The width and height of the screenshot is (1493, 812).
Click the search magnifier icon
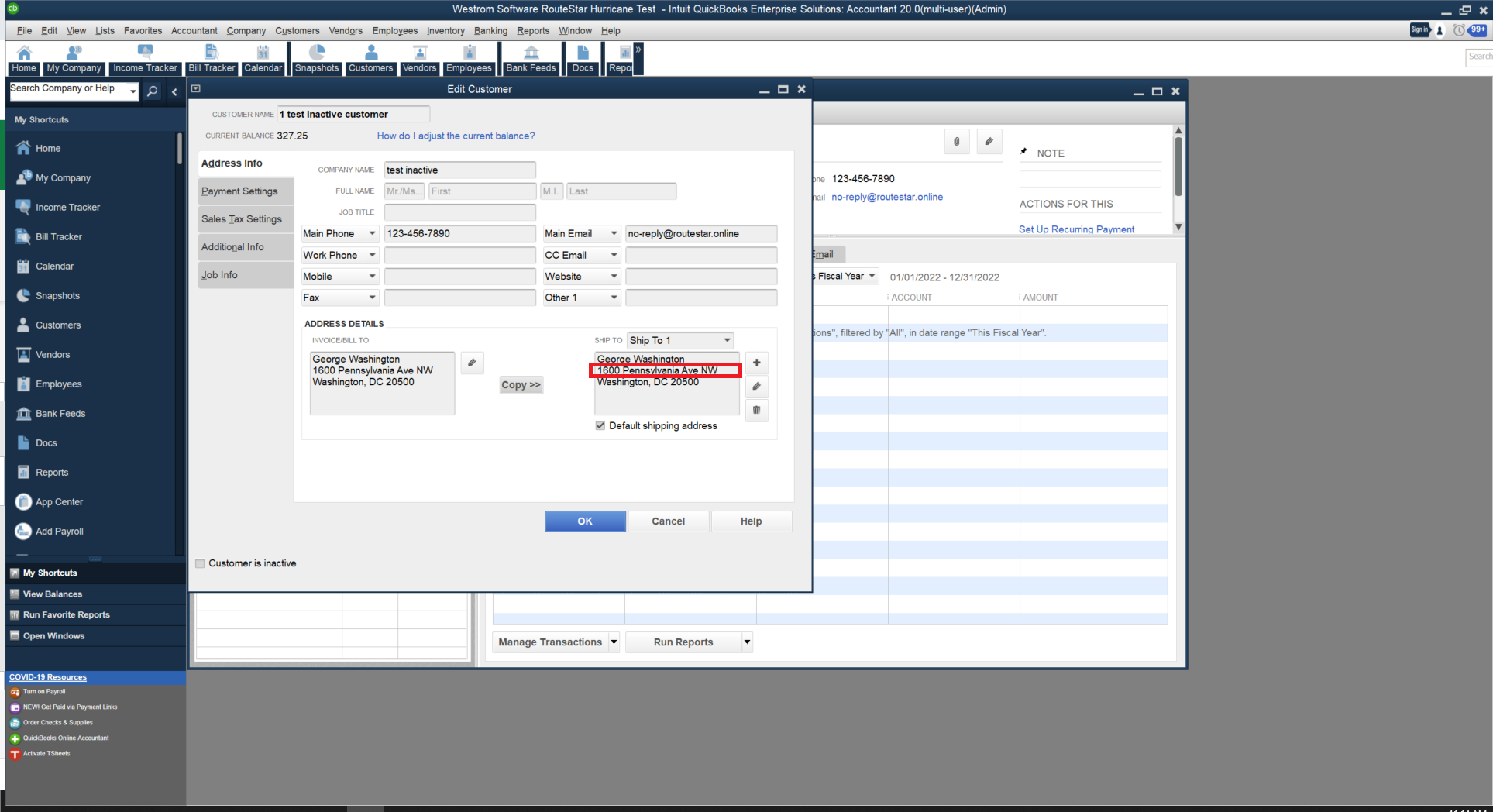coord(153,91)
